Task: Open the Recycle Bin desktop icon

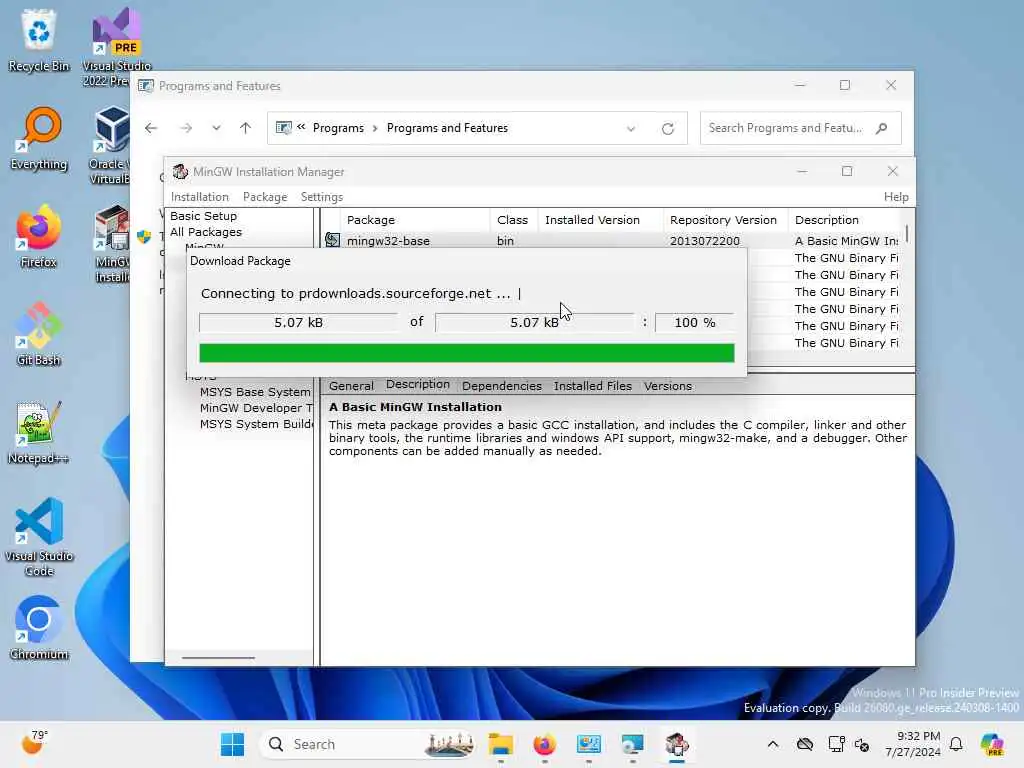Action: click(x=39, y=40)
